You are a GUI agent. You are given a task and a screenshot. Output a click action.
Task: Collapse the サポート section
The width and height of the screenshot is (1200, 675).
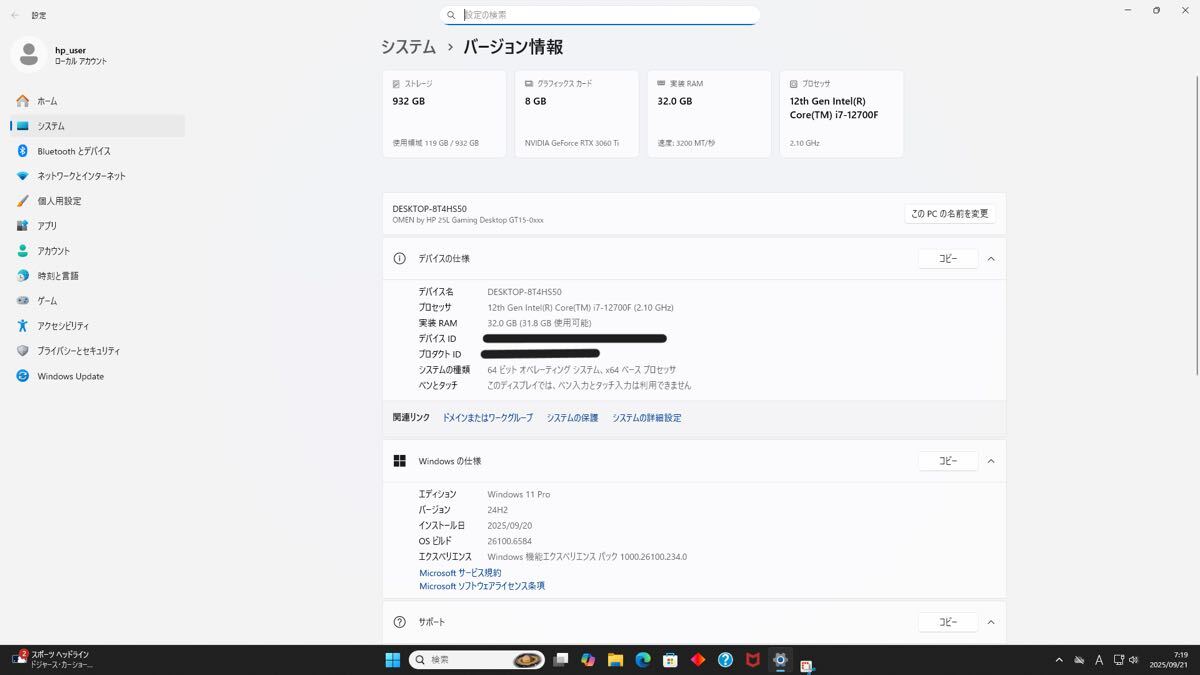pyautogui.click(x=991, y=622)
